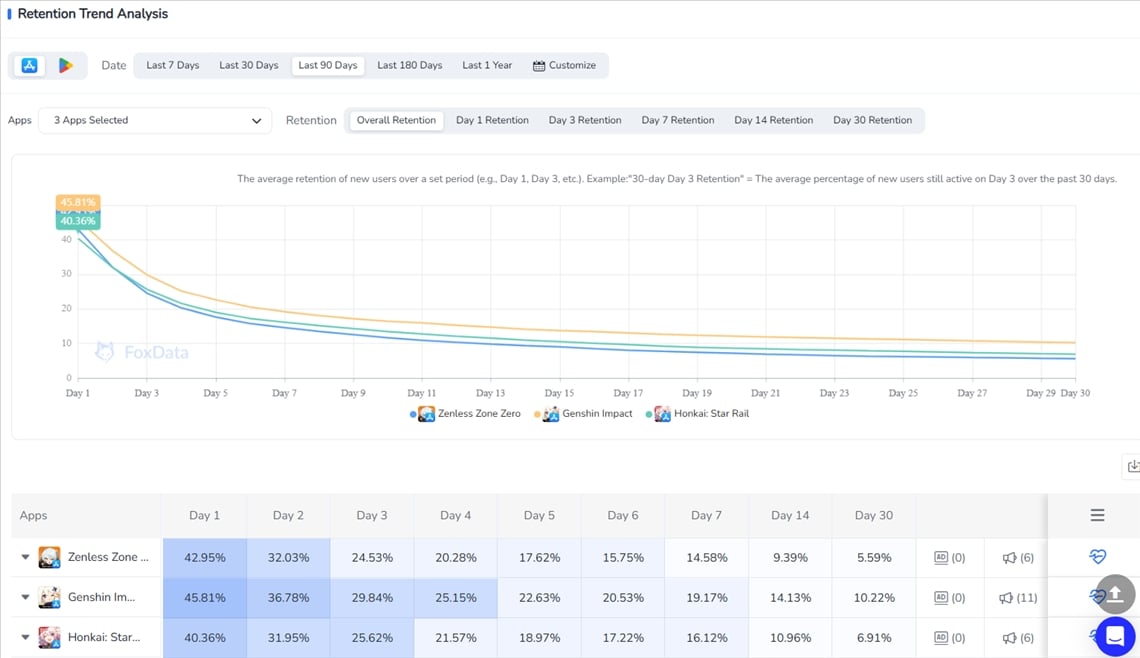
Task: Click the heart monitor icon for Zenless Zone Zero
Action: (x=1097, y=557)
